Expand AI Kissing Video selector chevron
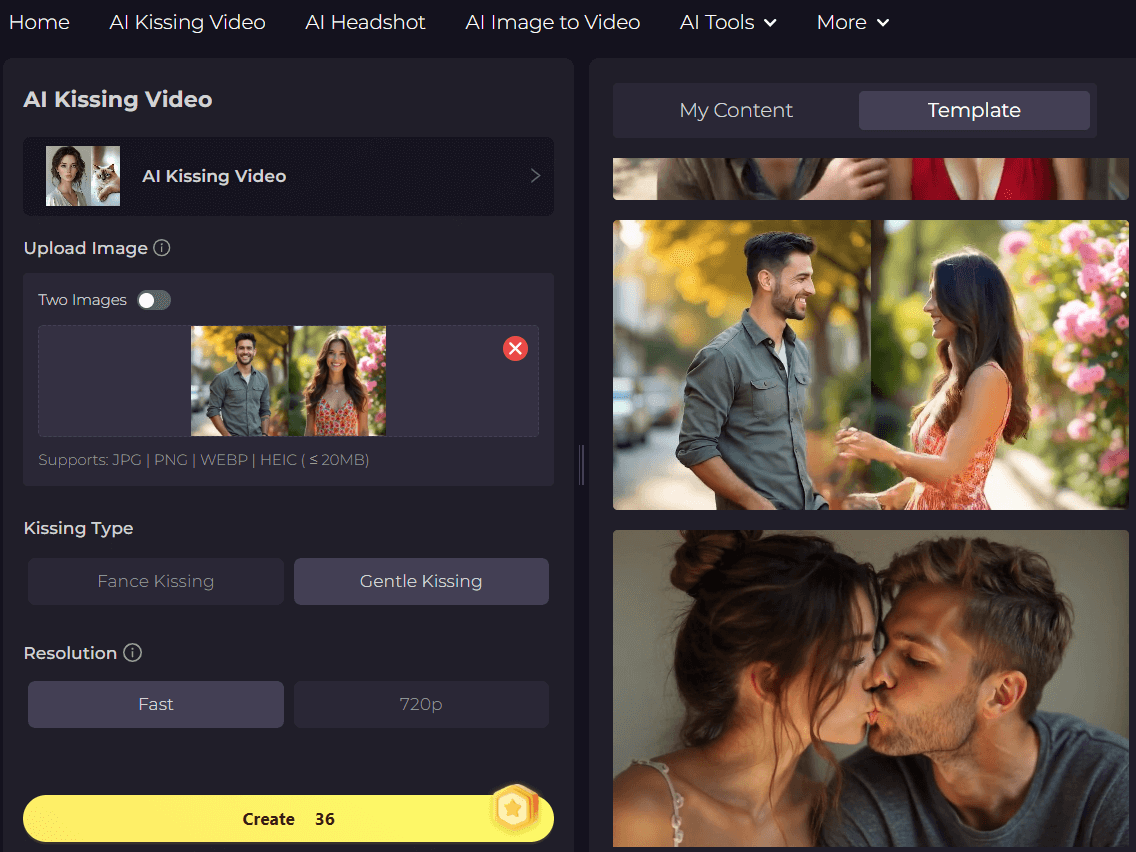Image resolution: width=1136 pixels, height=852 pixels. 535,176
